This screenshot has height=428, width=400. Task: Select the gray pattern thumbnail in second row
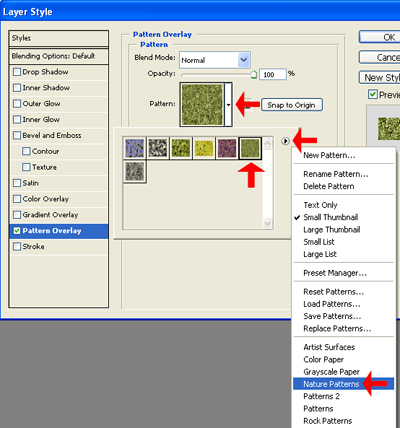(x=135, y=171)
